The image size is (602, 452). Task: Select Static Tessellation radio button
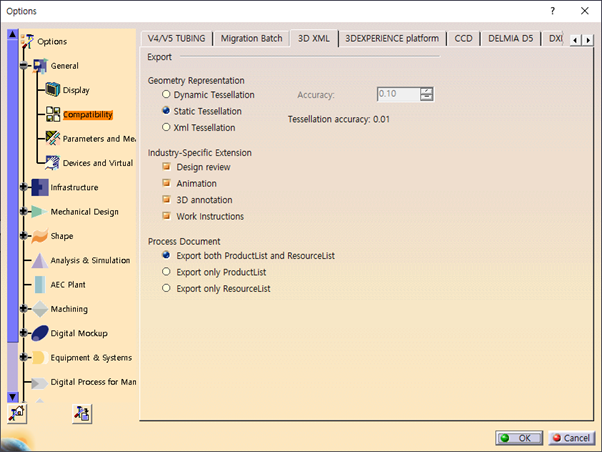pyautogui.click(x=166, y=111)
